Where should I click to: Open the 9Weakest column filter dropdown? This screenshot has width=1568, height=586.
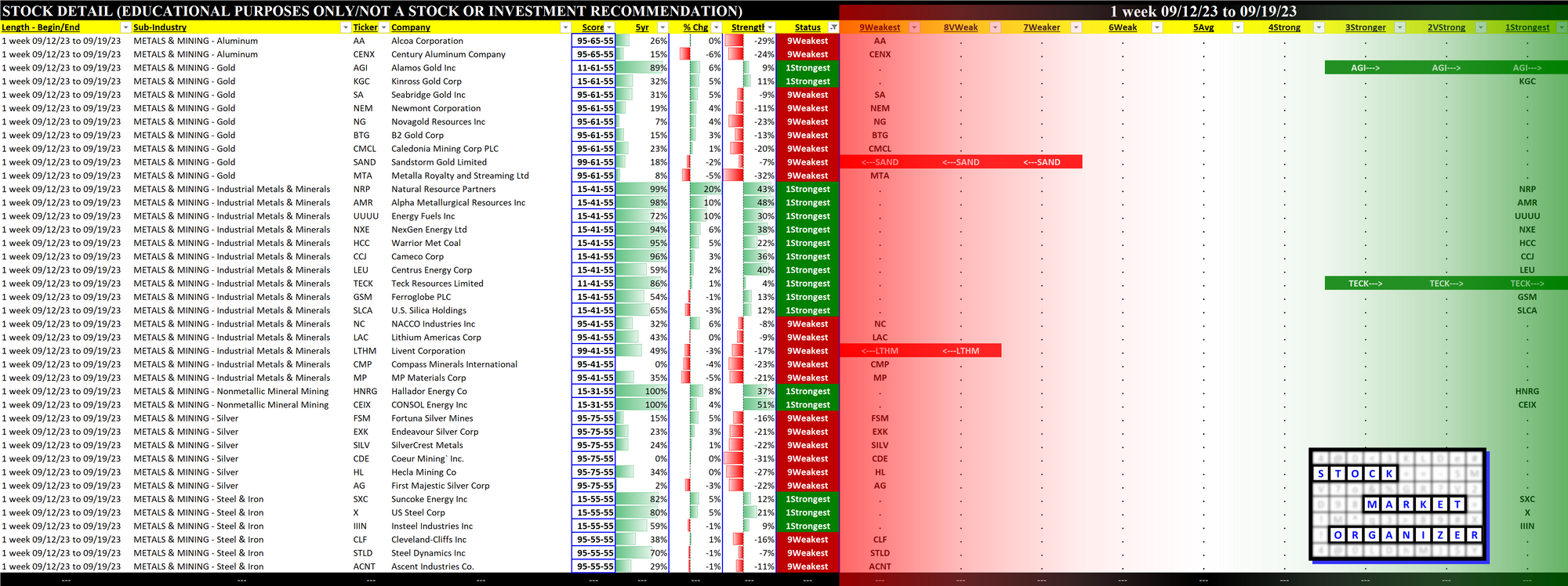click(913, 27)
